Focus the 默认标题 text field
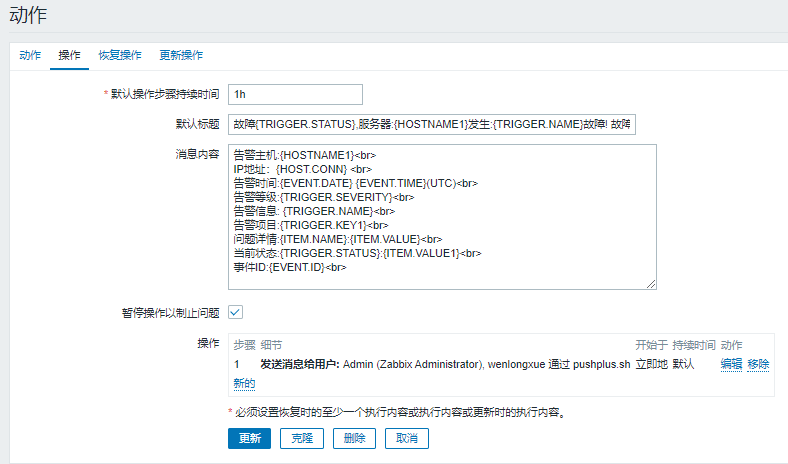 pyautogui.click(x=432, y=124)
